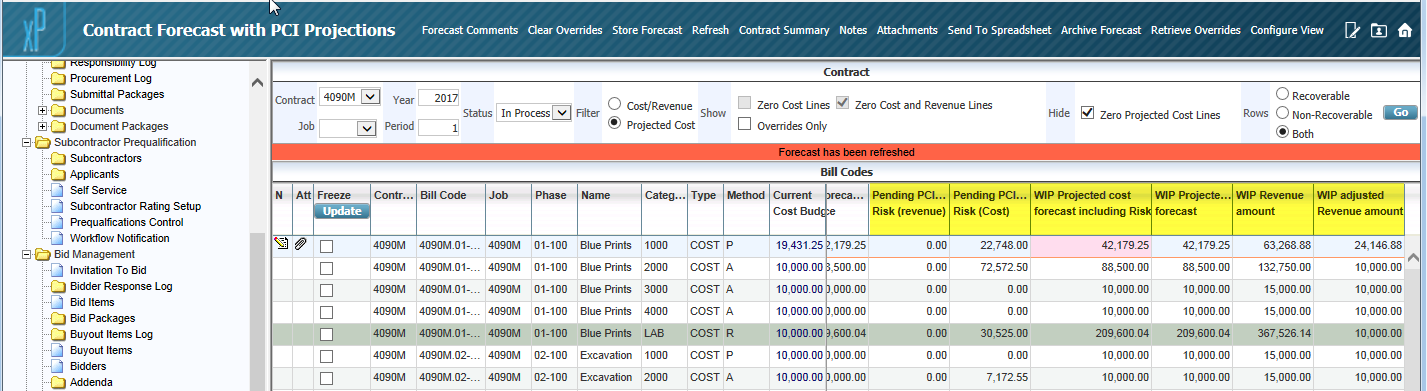
Task: Uncheck Zero Projected Cost Lines checkbox
Action: click(1088, 114)
